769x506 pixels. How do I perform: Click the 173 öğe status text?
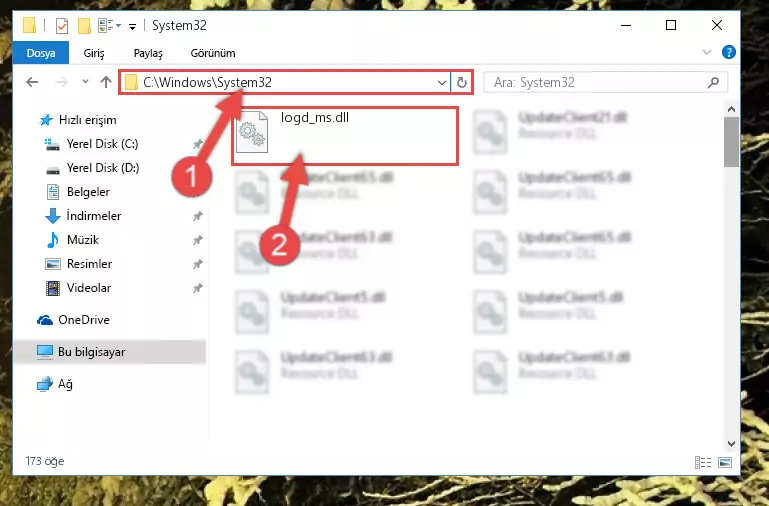(45, 461)
